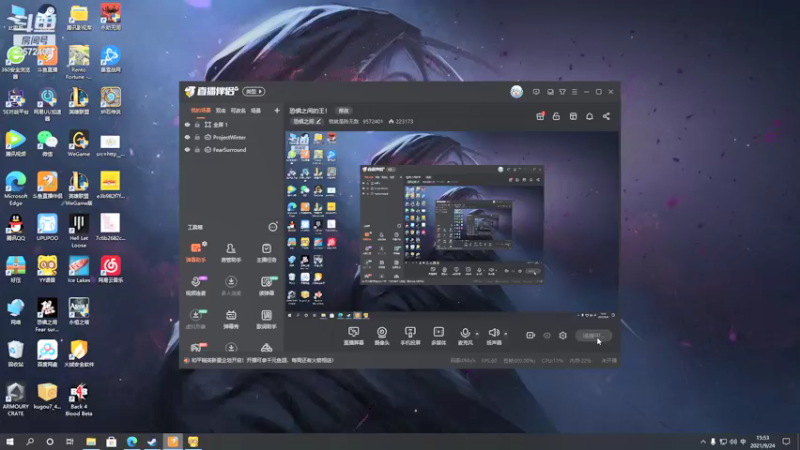This screenshot has width=800, height=450.
Task: Download the 多人连麦 multi-user link tool
Action: (231, 286)
